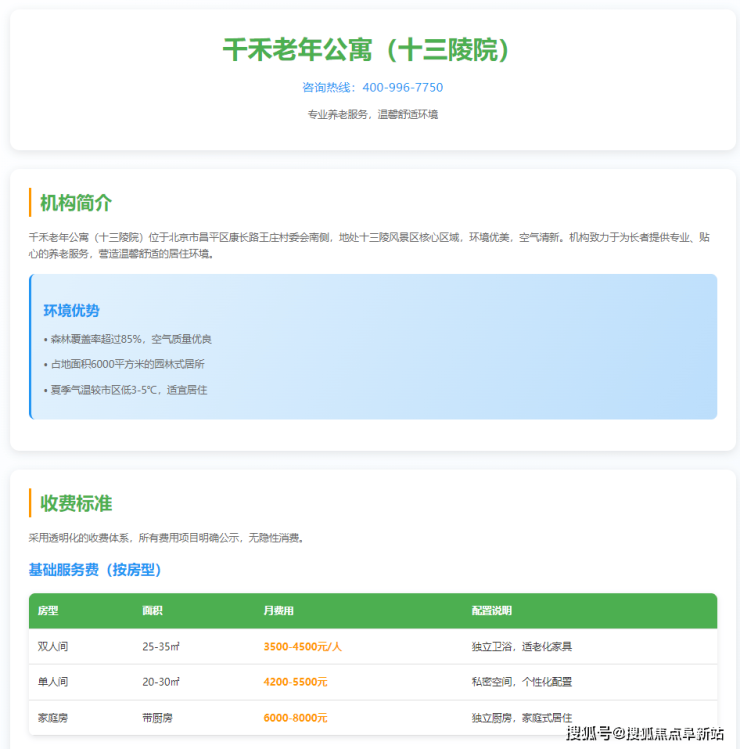740x749 pixels.
Task: Select the 专业养老服务，温馨舒适环境 subtitle
Action: coord(372,115)
